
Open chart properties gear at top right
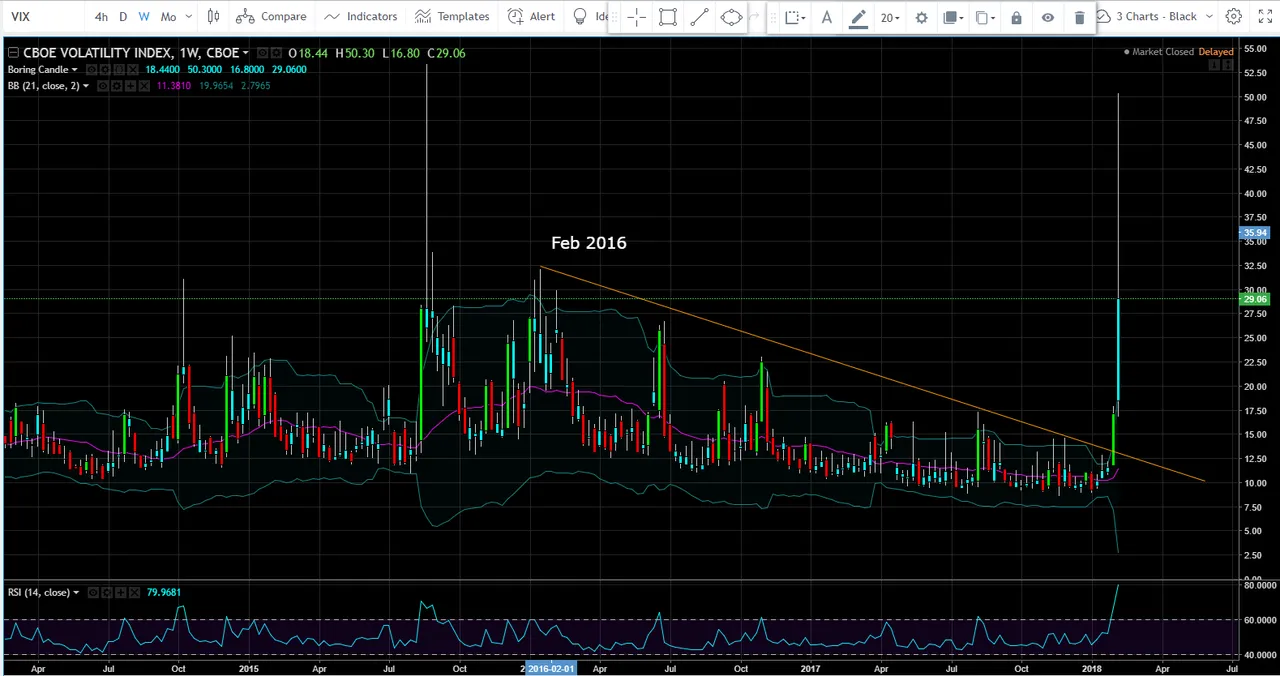click(1234, 17)
